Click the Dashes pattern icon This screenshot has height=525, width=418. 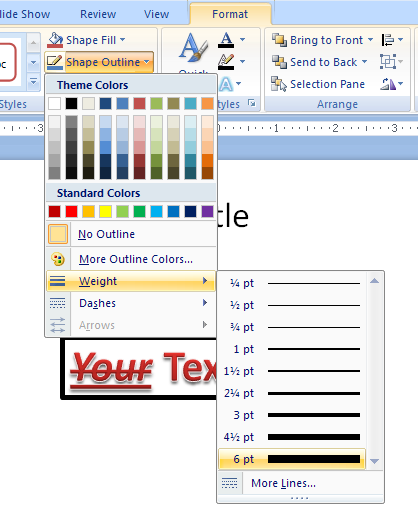[x=58, y=303]
